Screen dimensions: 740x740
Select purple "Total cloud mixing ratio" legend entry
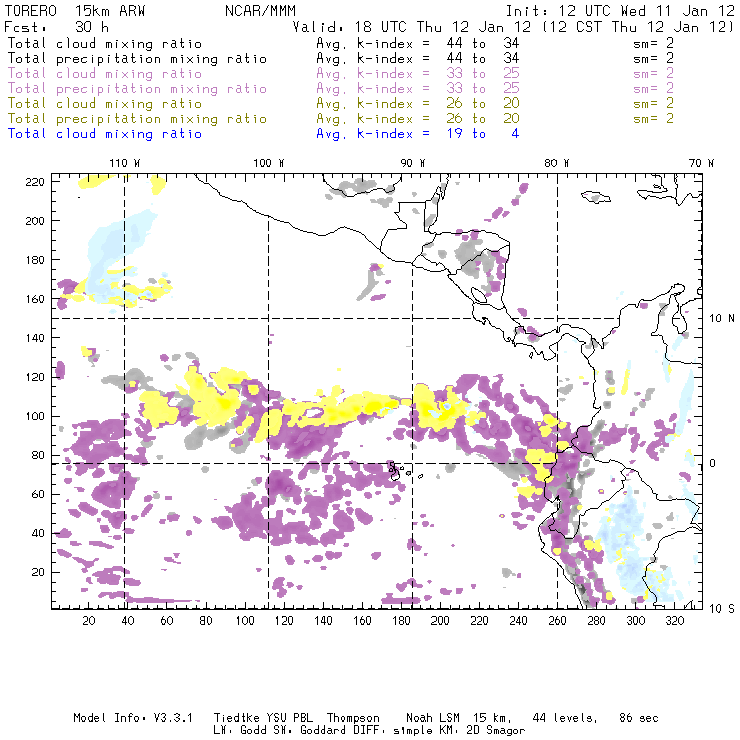click(105, 74)
